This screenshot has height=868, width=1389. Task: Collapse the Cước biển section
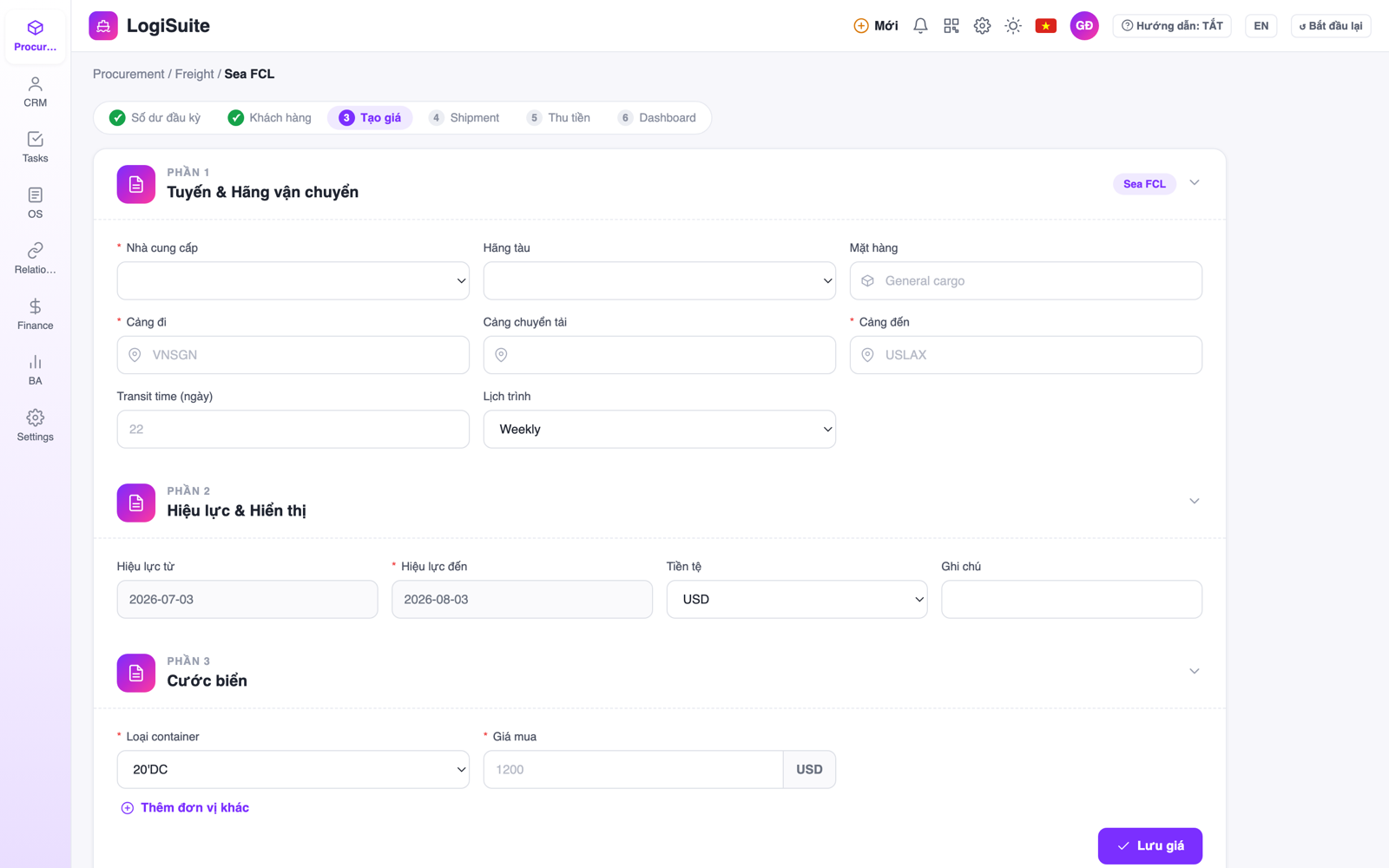[x=1195, y=672]
